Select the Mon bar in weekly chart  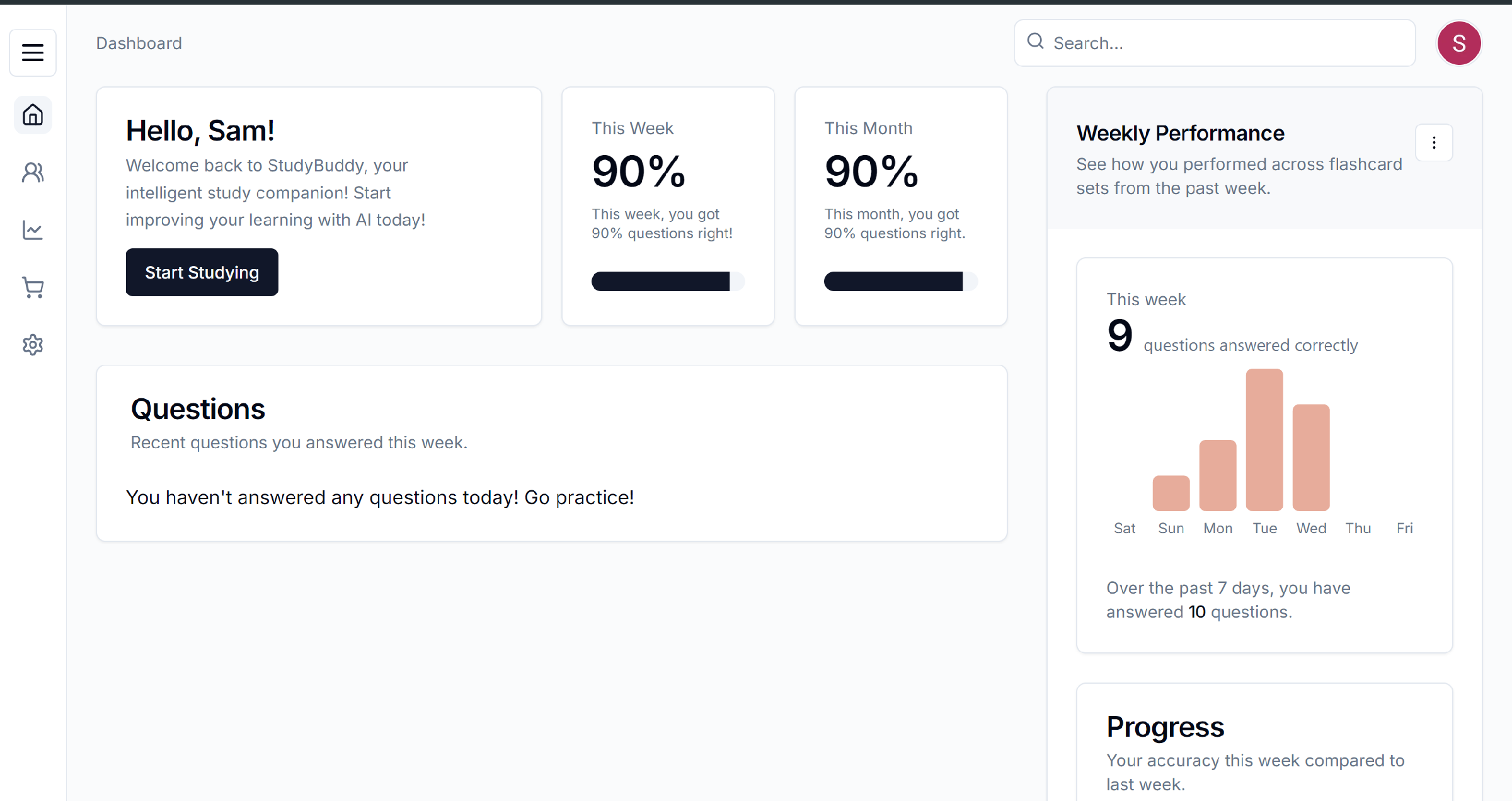click(x=1218, y=475)
